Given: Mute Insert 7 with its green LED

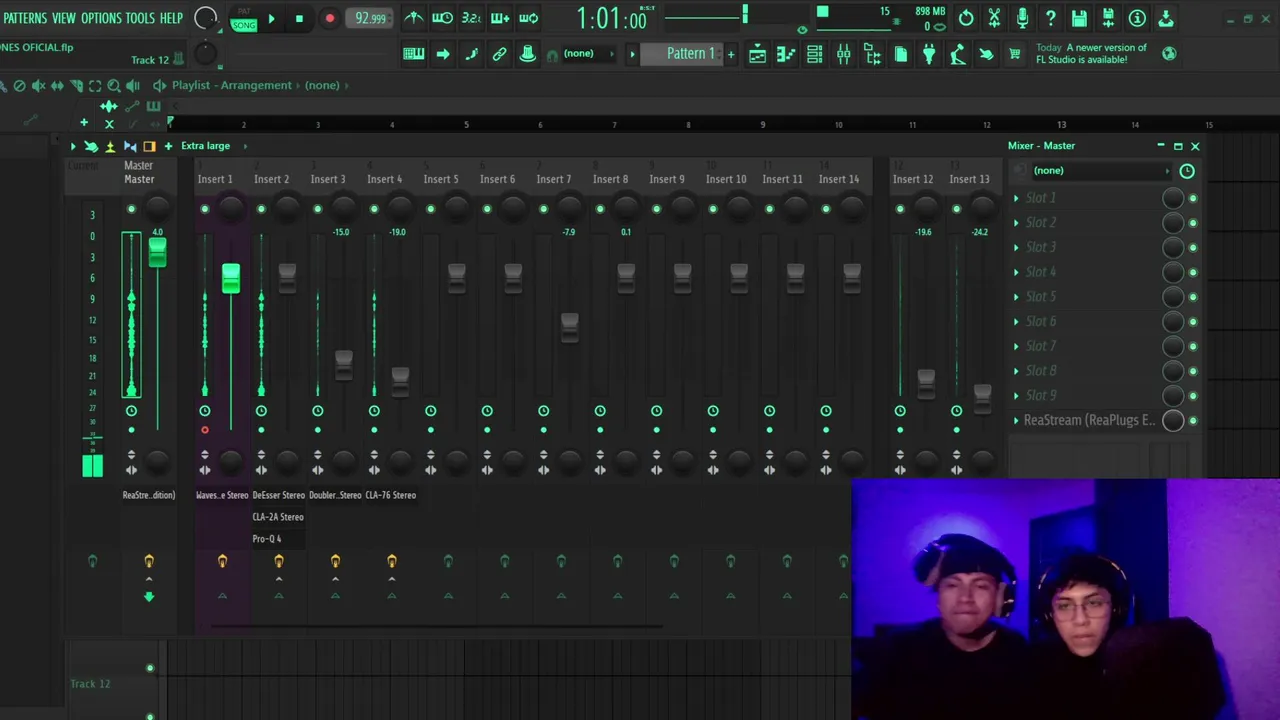Looking at the screenshot, I should click(544, 209).
